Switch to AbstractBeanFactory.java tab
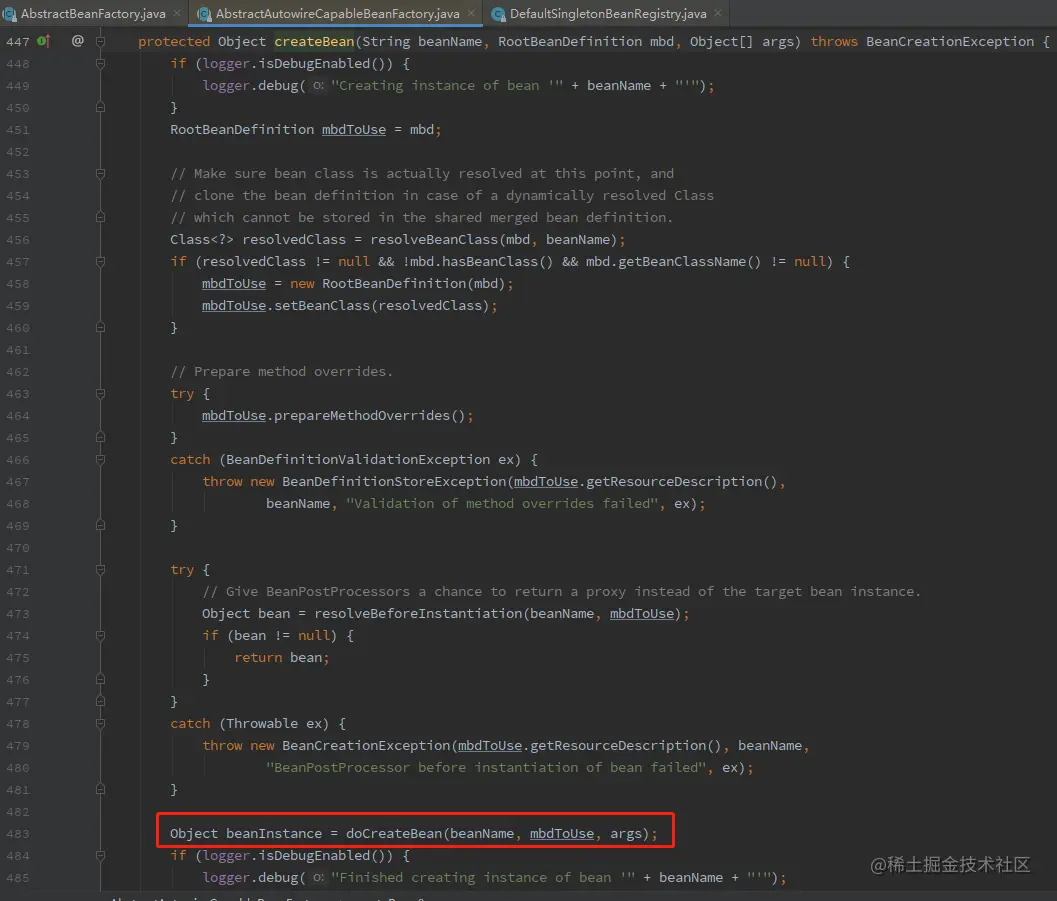Viewport: 1057px width, 901px height. coord(93,13)
